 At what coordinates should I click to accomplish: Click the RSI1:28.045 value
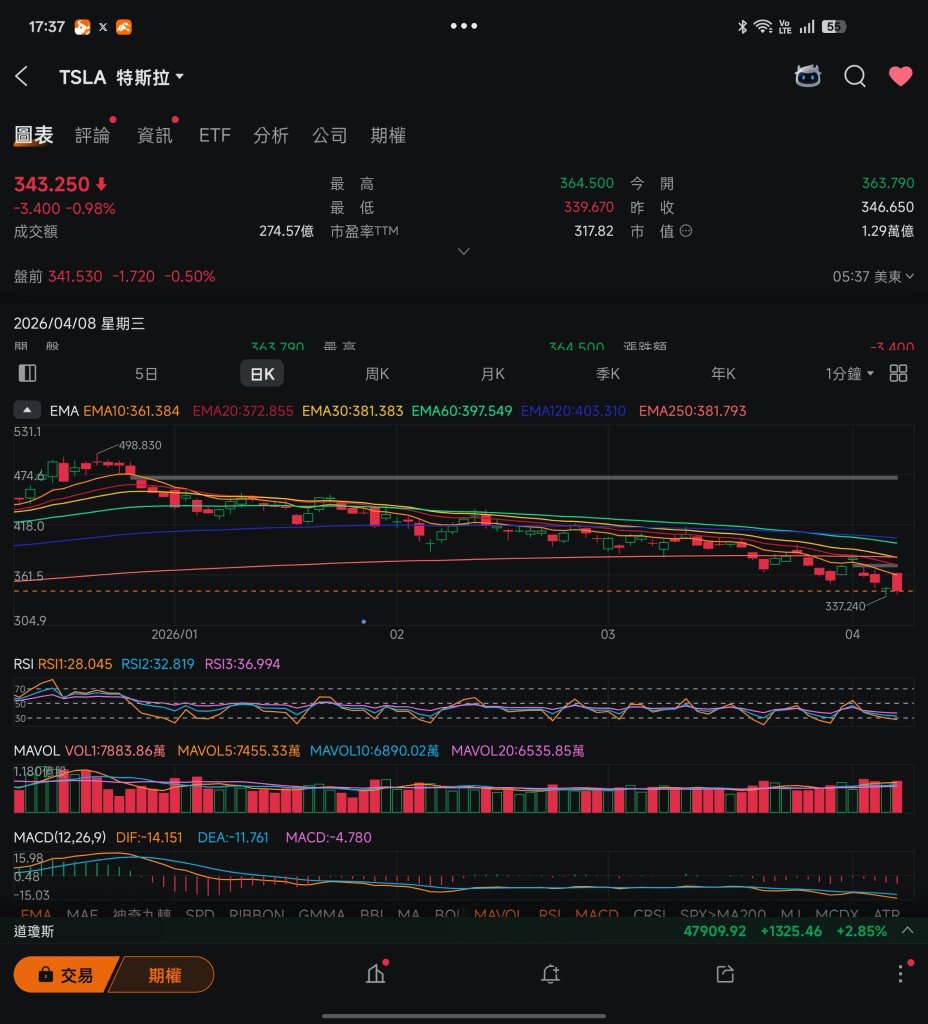pos(75,664)
